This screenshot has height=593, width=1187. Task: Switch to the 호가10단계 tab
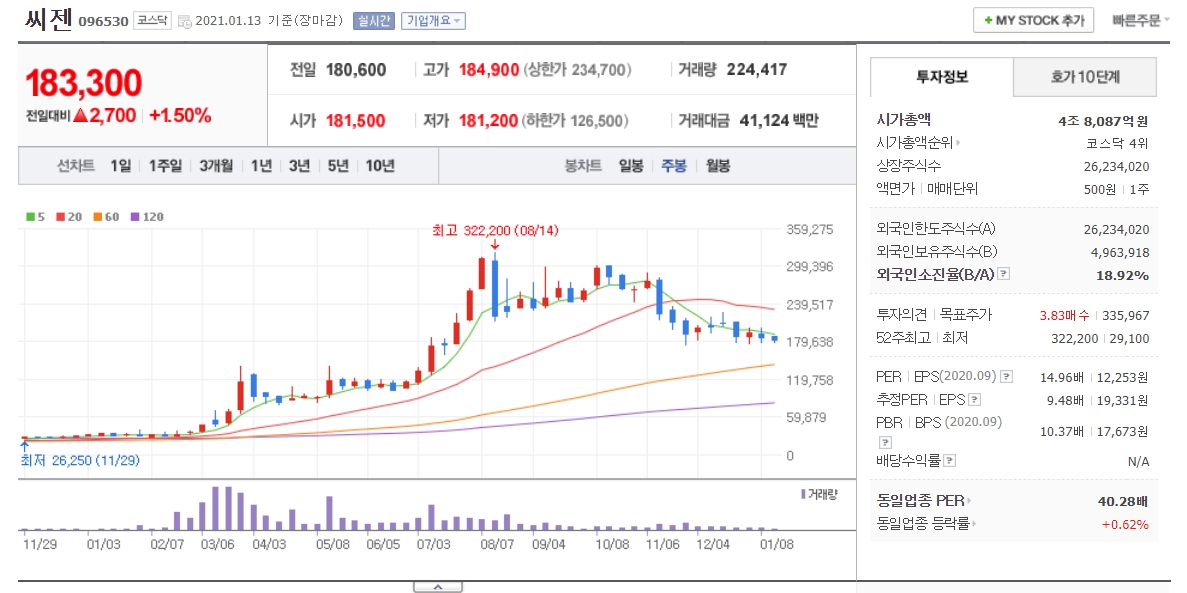pyautogui.click(x=1086, y=76)
